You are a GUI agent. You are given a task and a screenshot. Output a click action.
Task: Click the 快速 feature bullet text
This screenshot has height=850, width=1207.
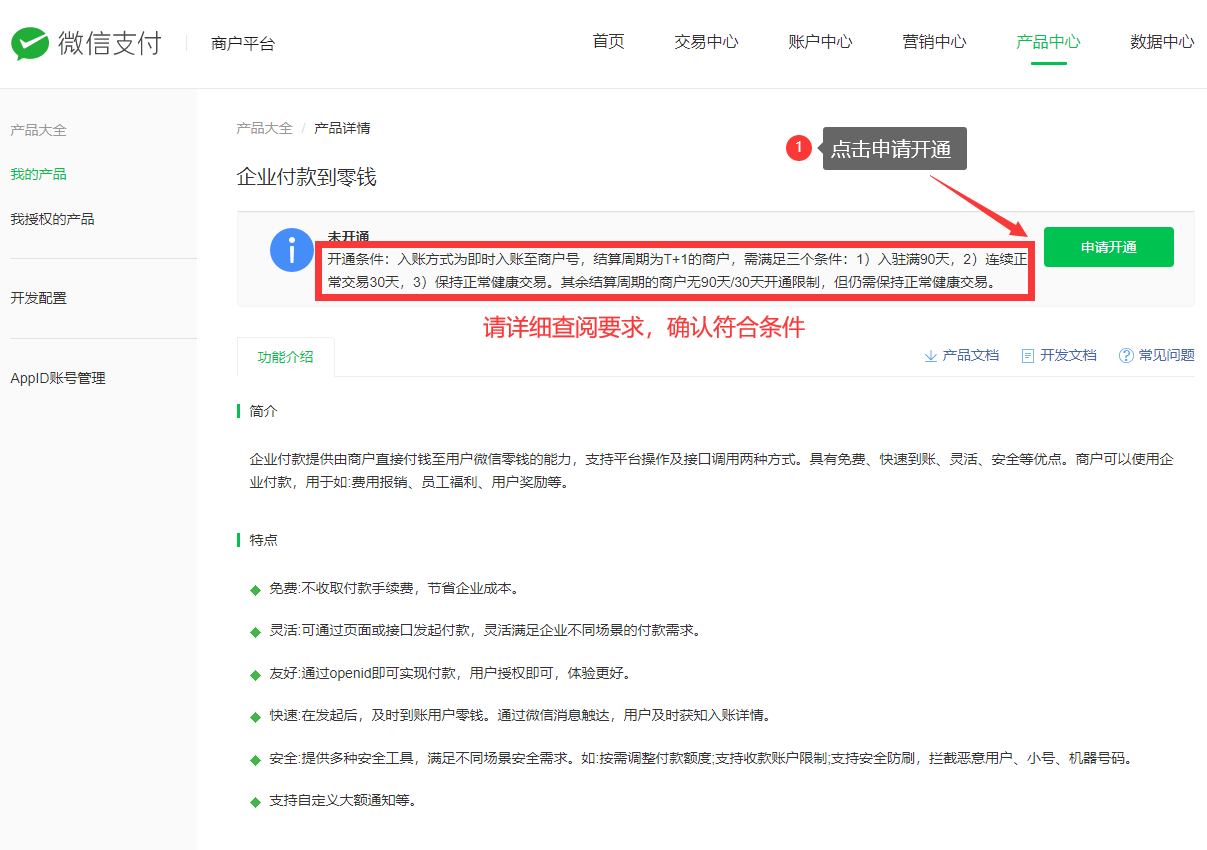point(520,716)
